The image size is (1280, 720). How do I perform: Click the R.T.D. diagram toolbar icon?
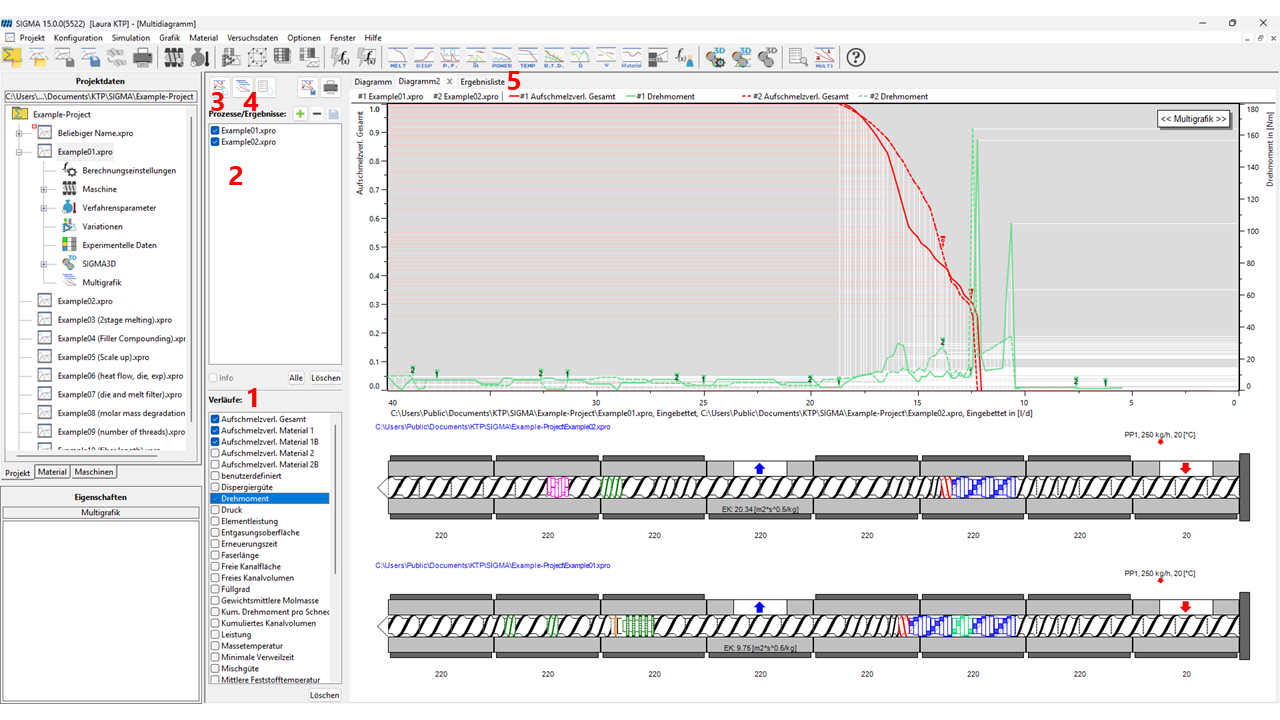pos(553,57)
